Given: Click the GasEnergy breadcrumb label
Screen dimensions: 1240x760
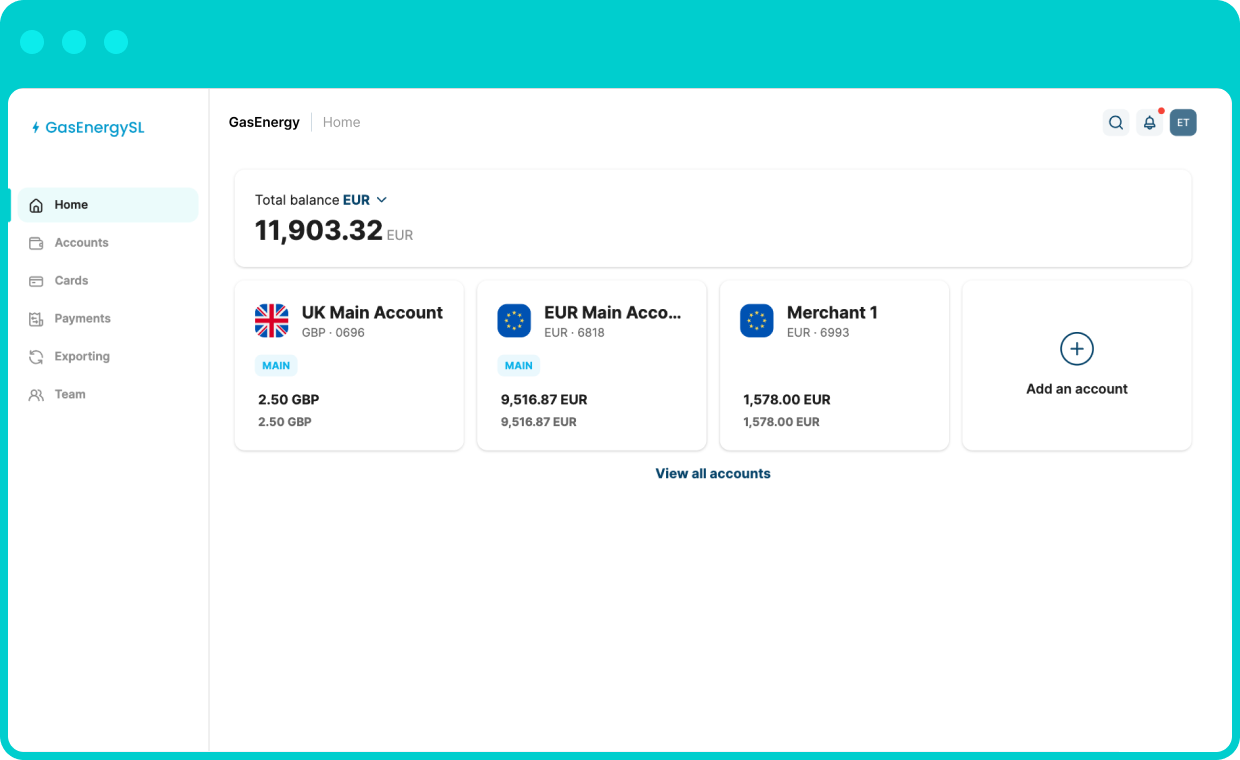Looking at the screenshot, I should pyautogui.click(x=264, y=122).
